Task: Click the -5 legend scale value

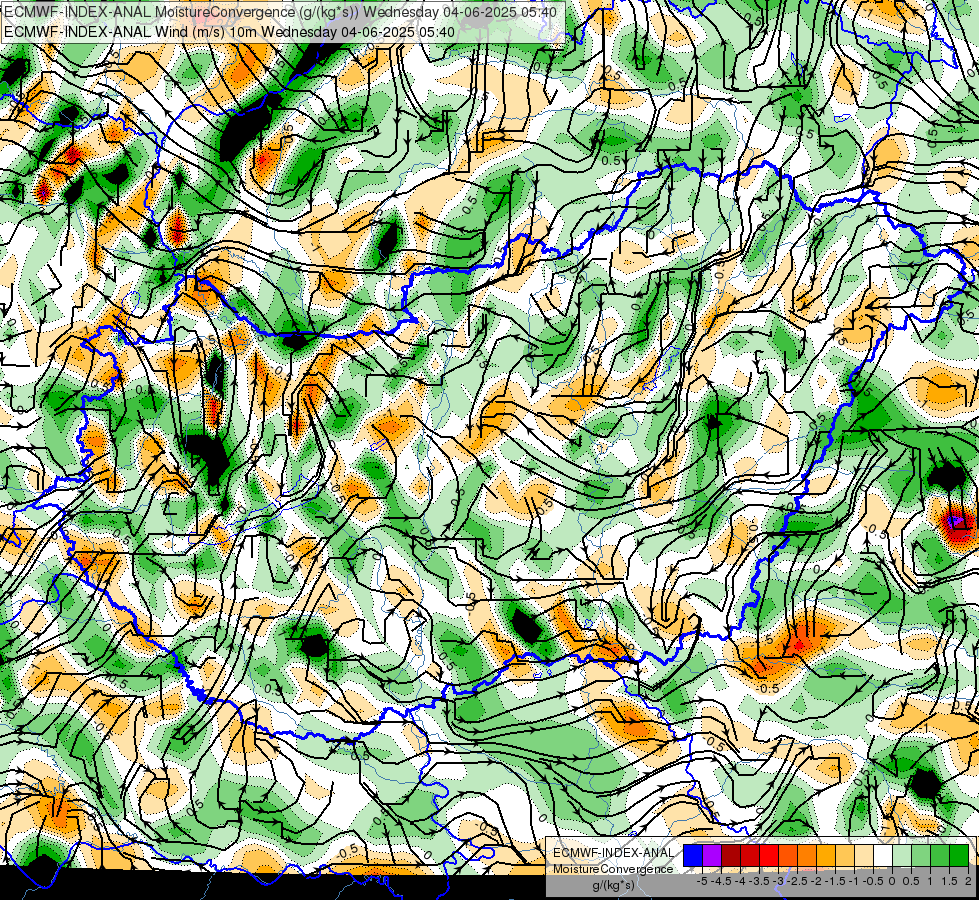Action: tap(702, 881)
